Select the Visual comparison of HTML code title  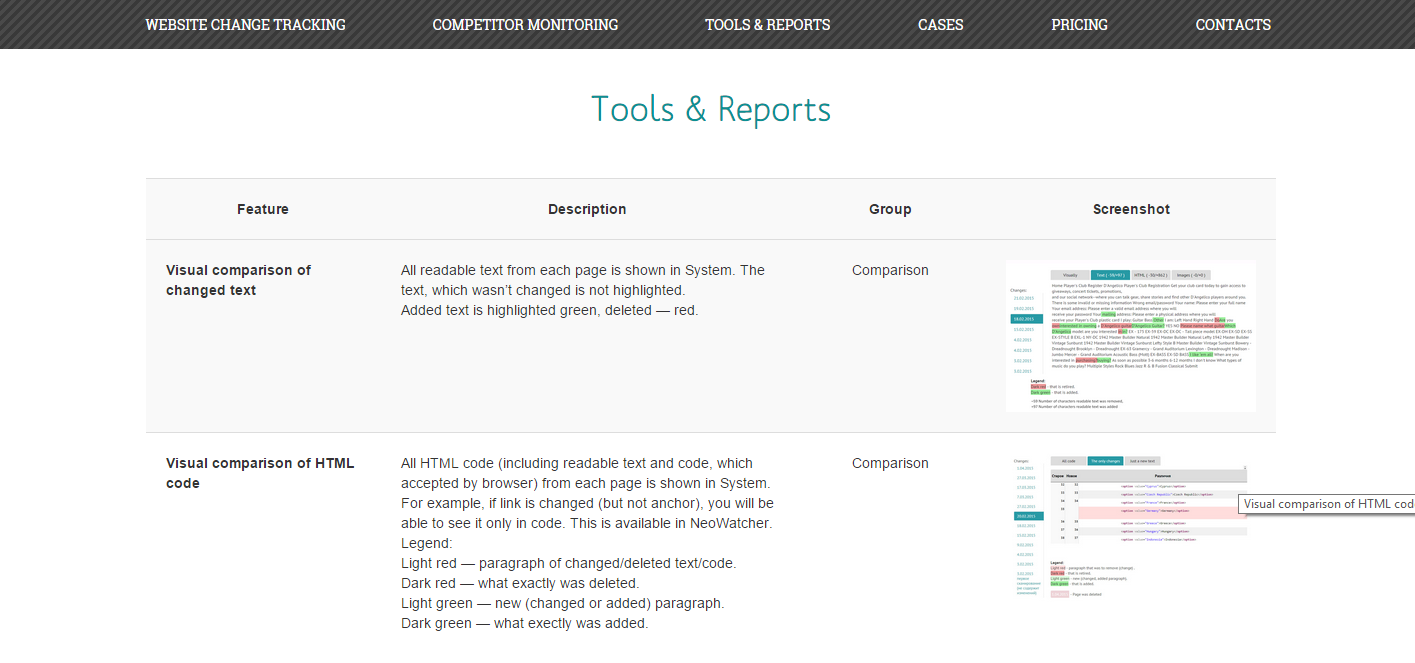pyautogui.click(x=260, y=473)
